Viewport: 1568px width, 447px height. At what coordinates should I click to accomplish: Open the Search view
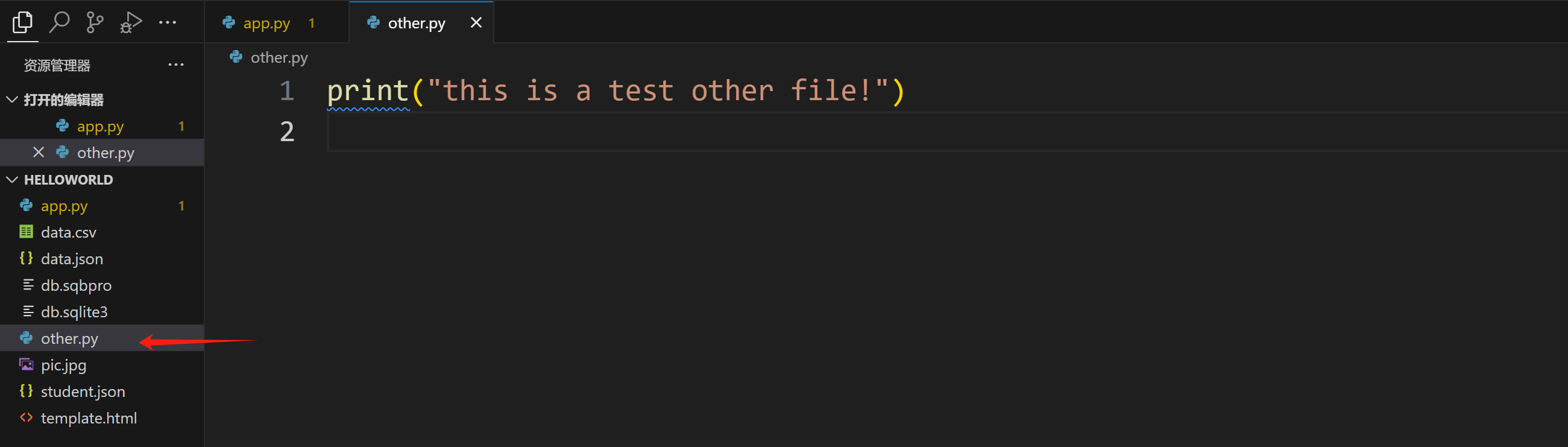59,22
